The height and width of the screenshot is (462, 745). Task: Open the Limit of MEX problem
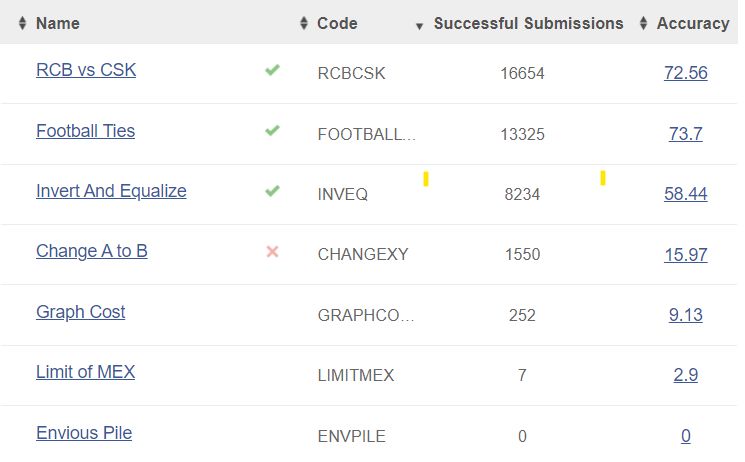(86, 372)
